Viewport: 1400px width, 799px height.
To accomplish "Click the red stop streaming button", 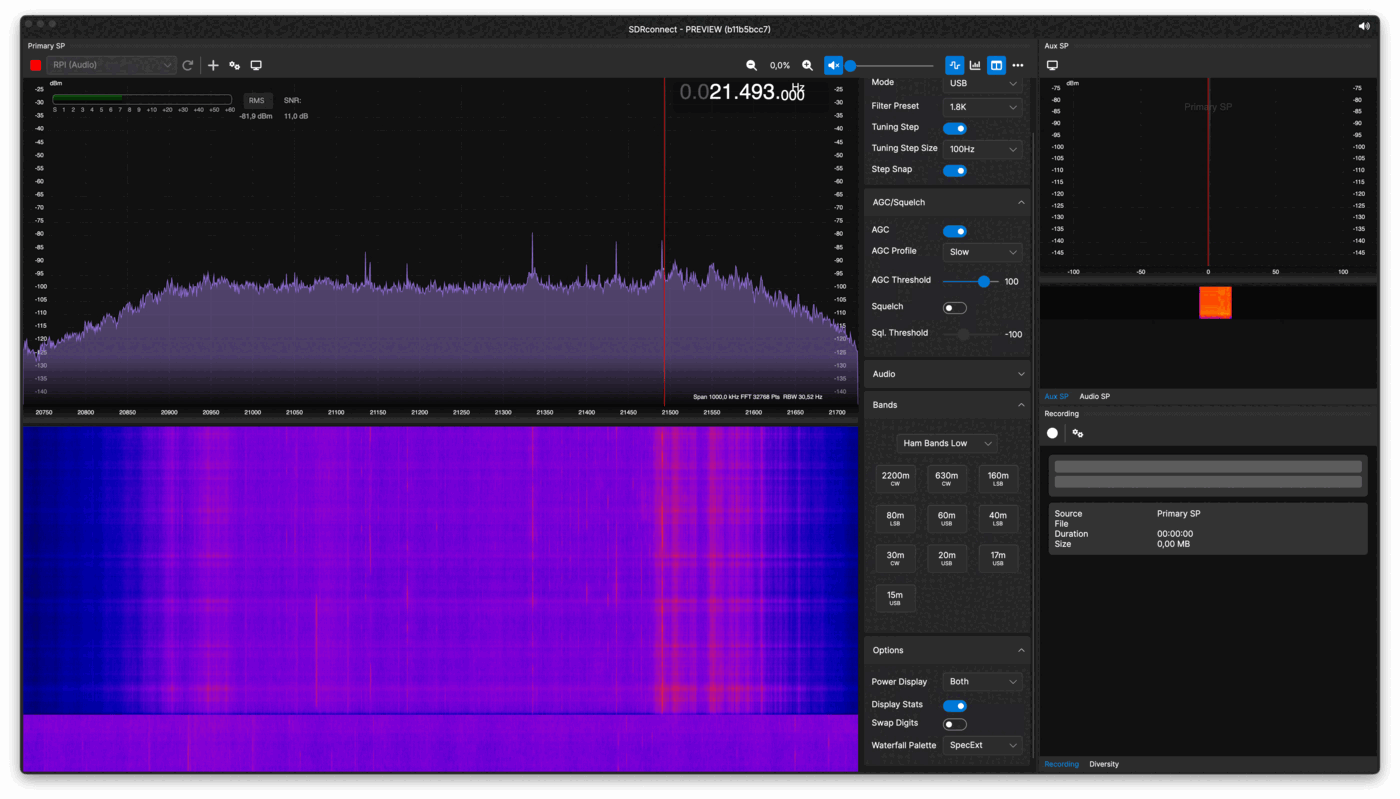I will (x=36, y=65).
